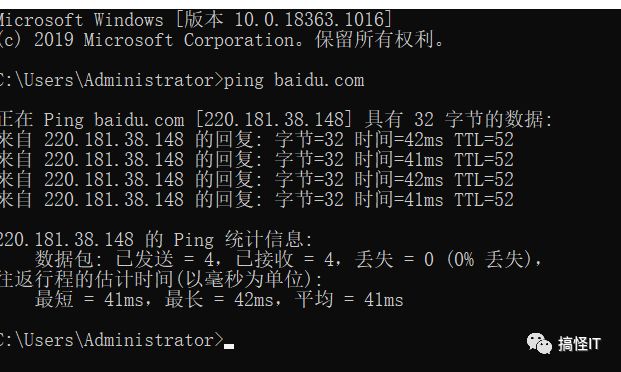Click the blinking cursor at the prompt
The height and width of the screenshot is (372, 621).
229,346
